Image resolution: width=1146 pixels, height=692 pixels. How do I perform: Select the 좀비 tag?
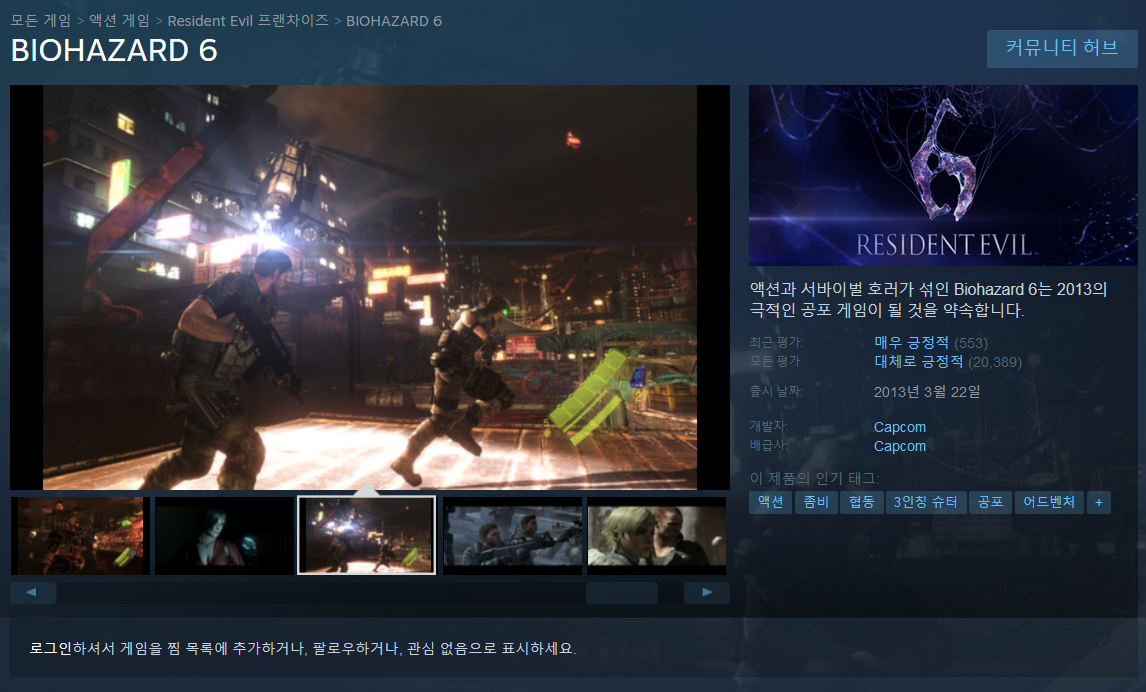pos(816,502)
